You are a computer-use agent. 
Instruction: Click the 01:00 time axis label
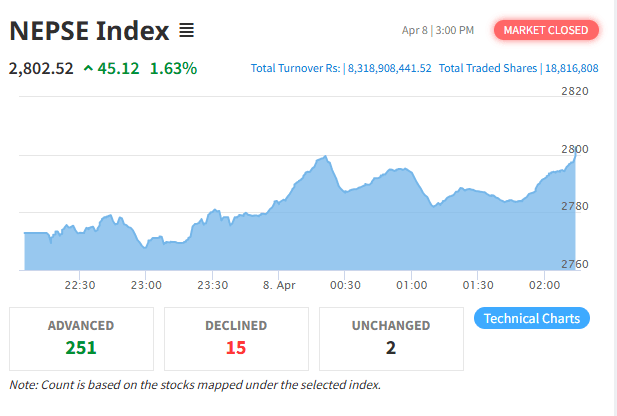click(x=412, y=285)
